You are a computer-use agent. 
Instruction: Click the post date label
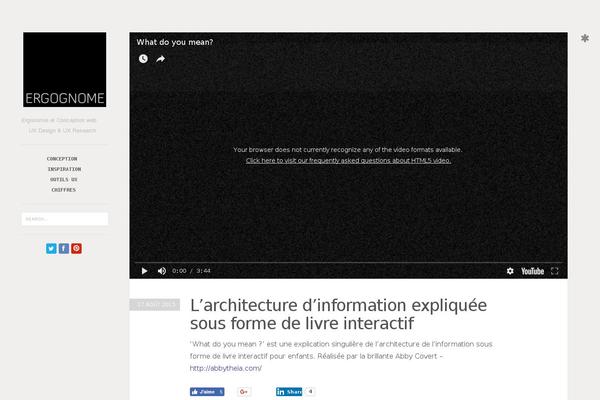[155, 305]
